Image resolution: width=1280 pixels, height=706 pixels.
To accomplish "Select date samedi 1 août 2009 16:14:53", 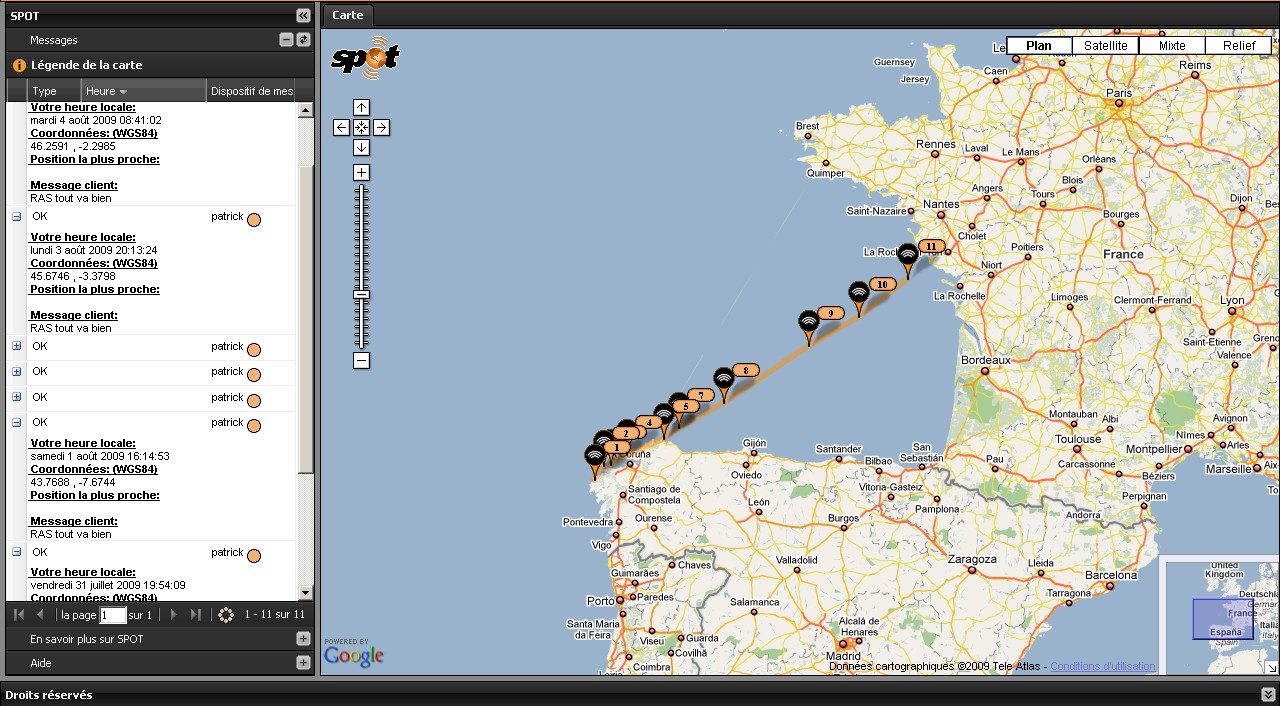I will [100, 456].
